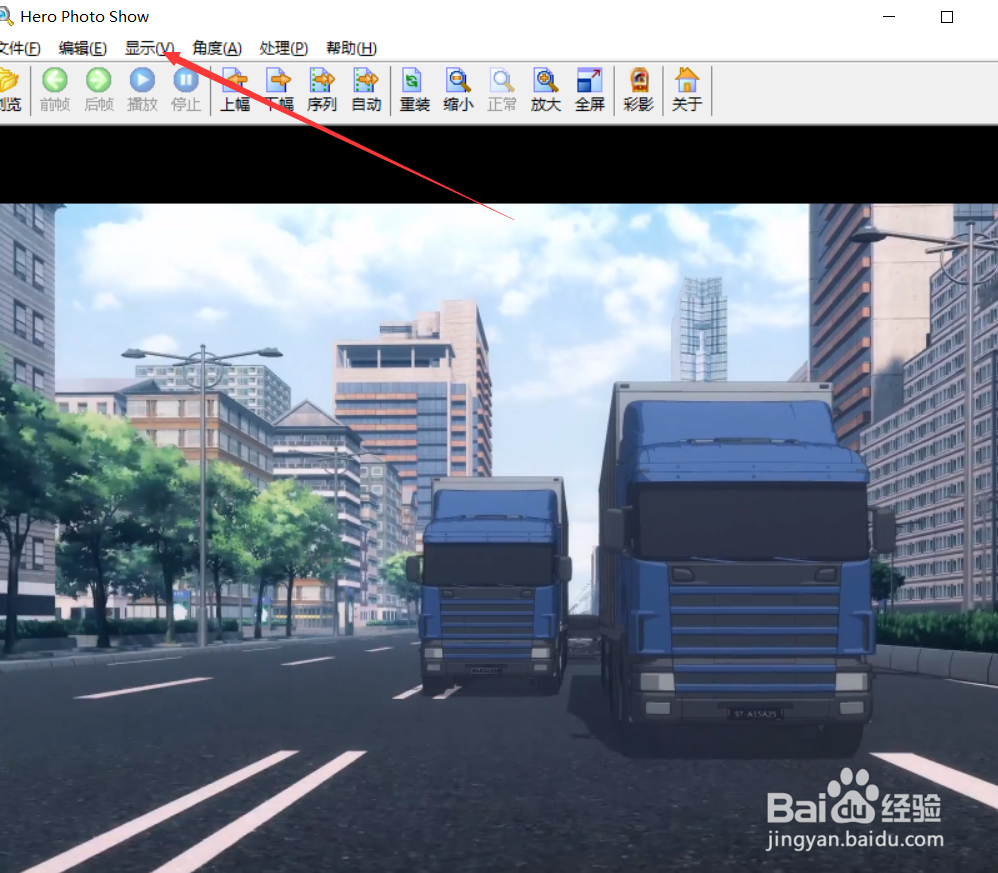Click the 自动 auto-play icon
The width and height of the screenshot is (998, 873).
coord(366,90)
